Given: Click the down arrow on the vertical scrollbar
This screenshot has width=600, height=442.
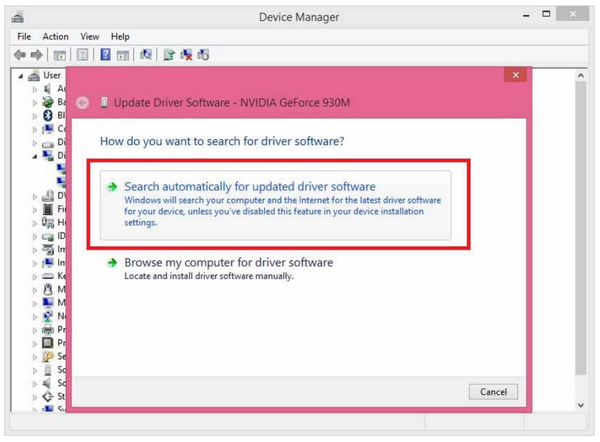Looking at the screenshot, I should (x=582, y=405).
